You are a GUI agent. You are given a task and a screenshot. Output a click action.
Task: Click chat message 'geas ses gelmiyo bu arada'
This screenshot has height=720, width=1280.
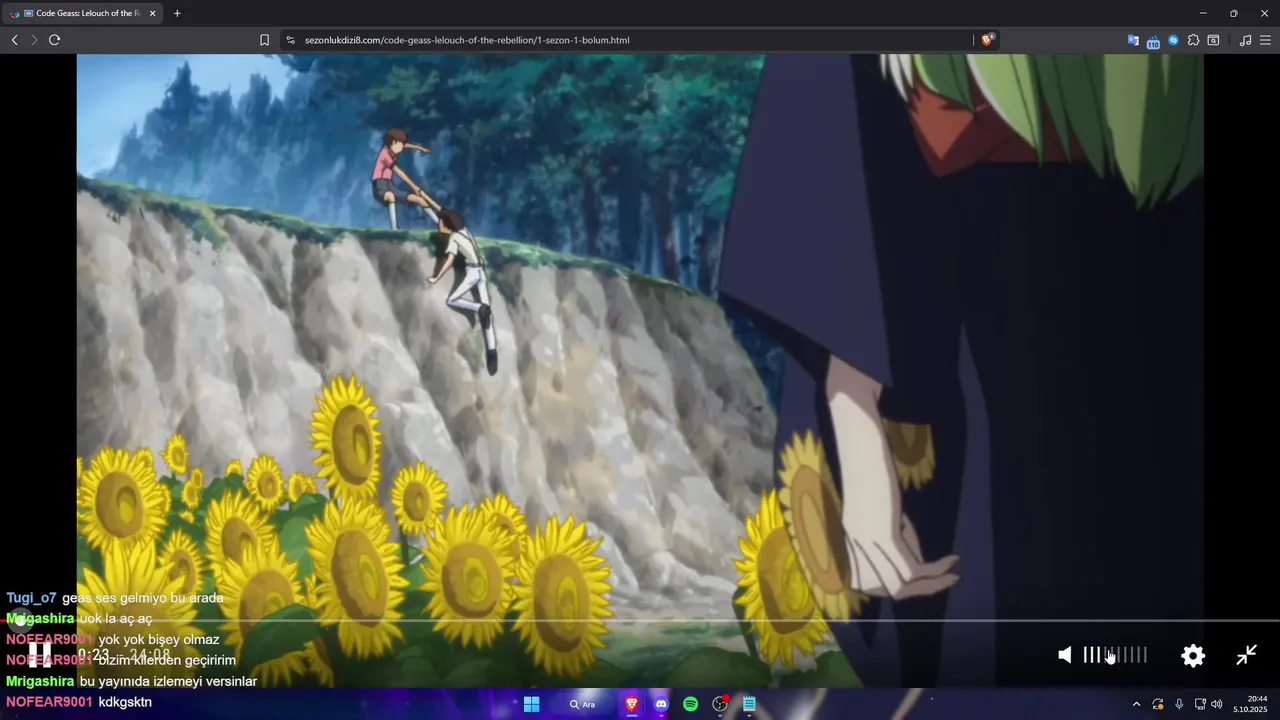tap(143, 598)
